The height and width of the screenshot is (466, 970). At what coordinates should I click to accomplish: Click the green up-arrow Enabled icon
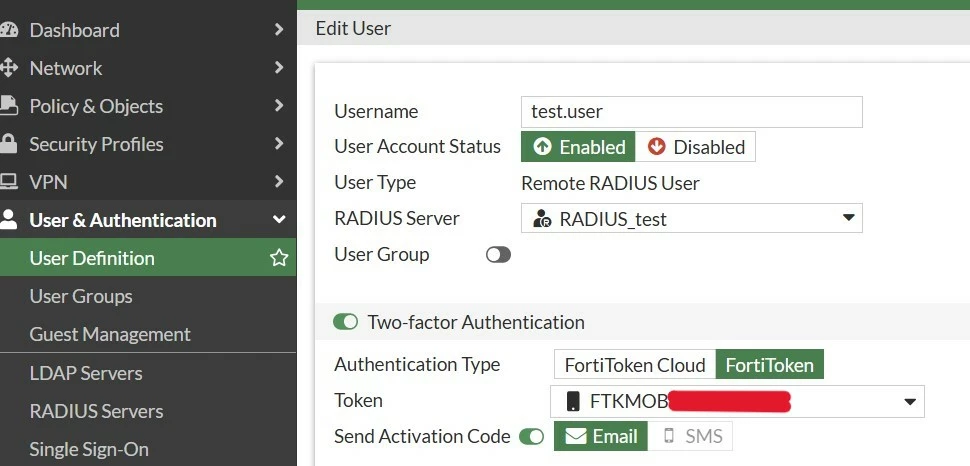tap(543, 147)
